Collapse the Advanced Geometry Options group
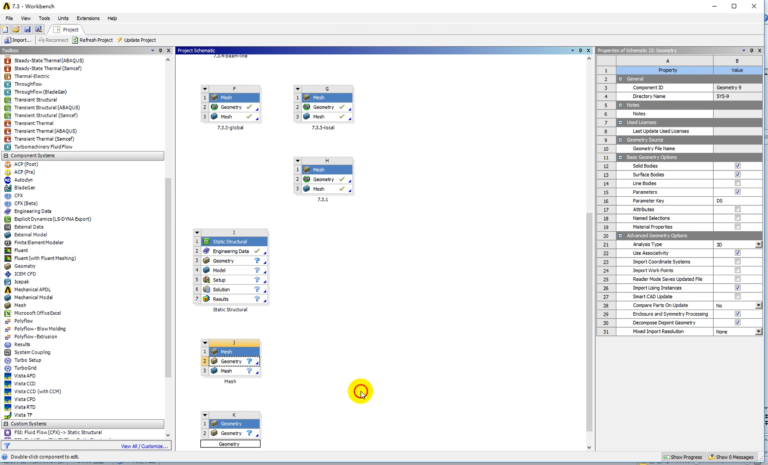768x465 pixels. (x=620, y=236)
